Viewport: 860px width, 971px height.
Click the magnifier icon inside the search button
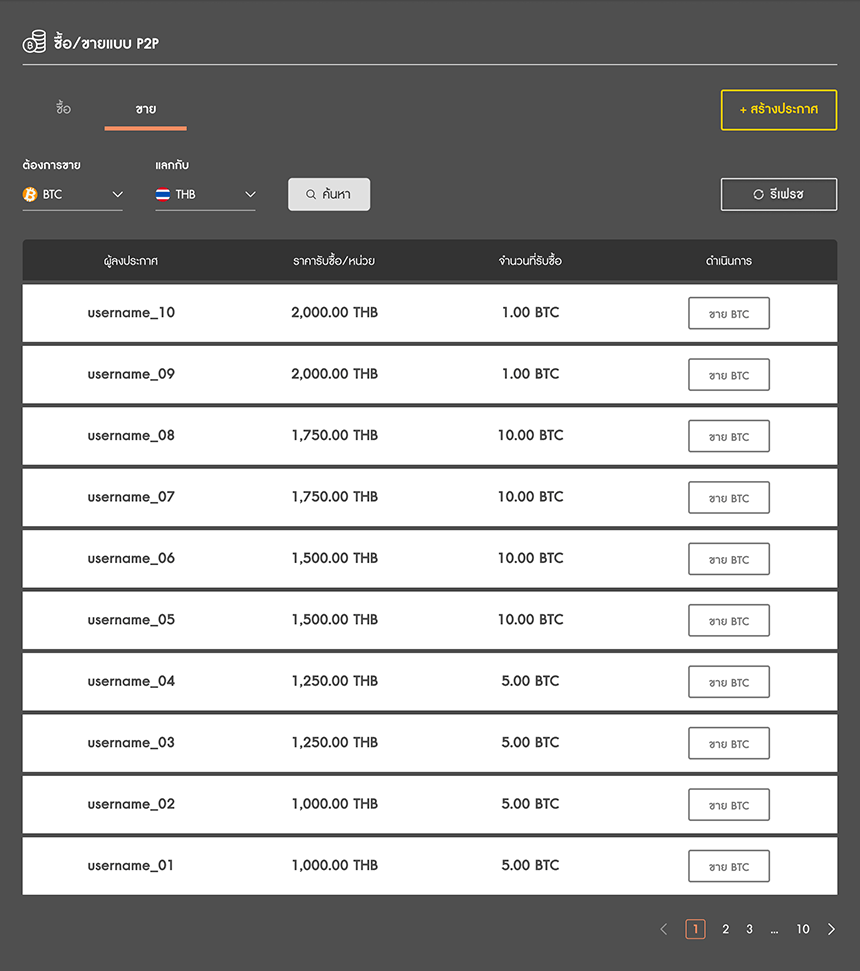[x=310, y=194]
